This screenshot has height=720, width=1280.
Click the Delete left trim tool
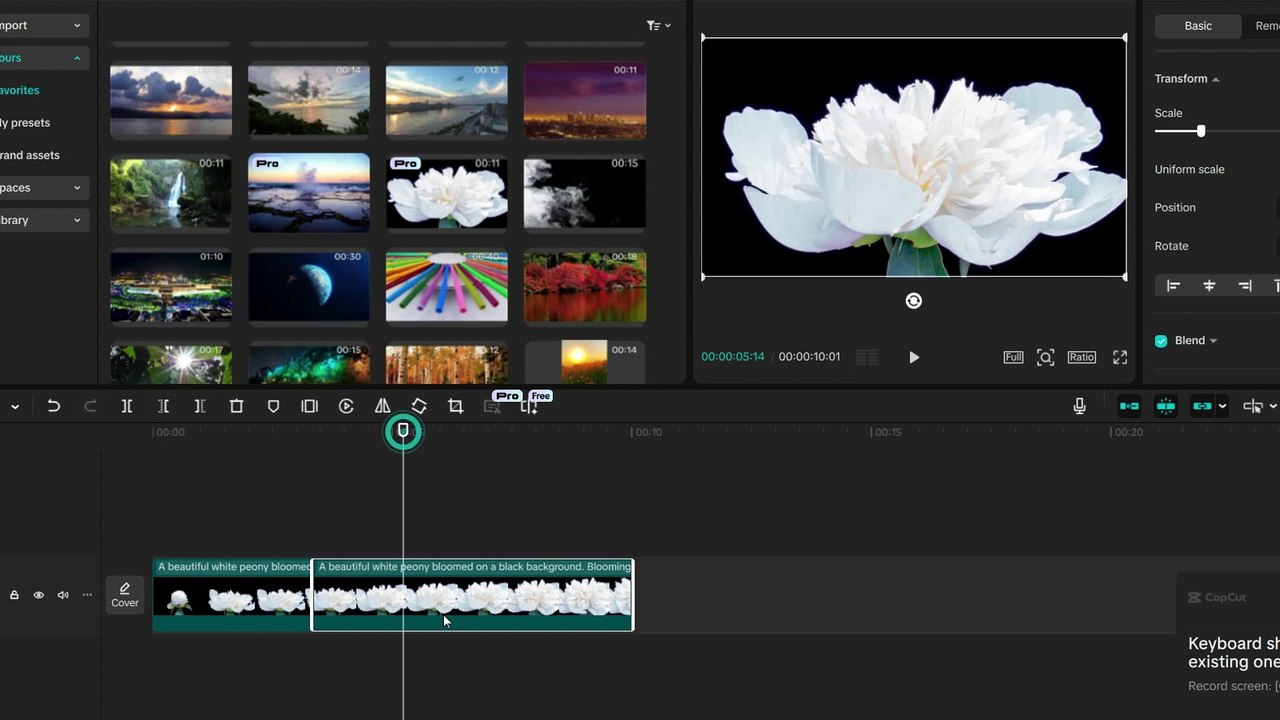tap(163, 406)
